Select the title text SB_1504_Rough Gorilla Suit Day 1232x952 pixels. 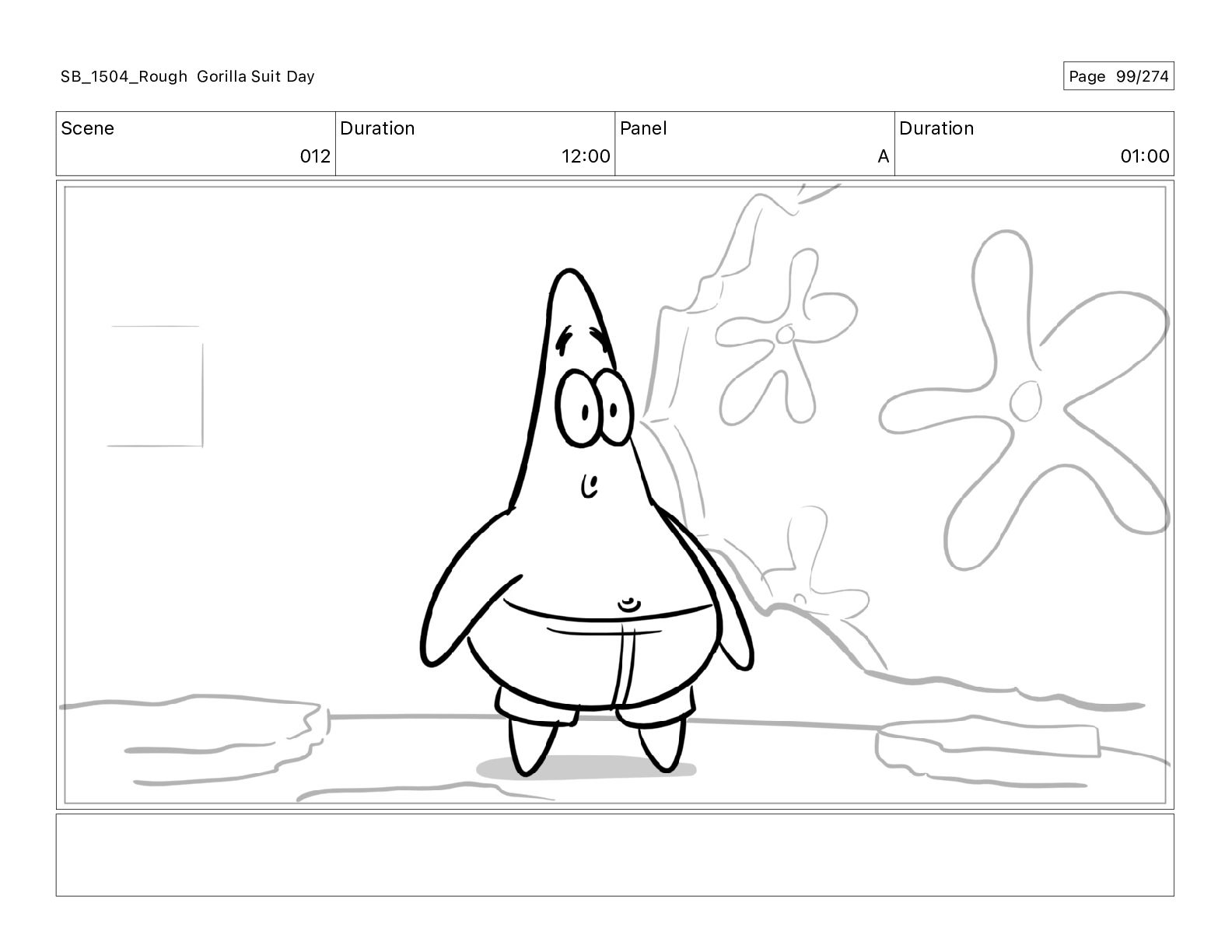pyautogui.click(x=187, y=76)
